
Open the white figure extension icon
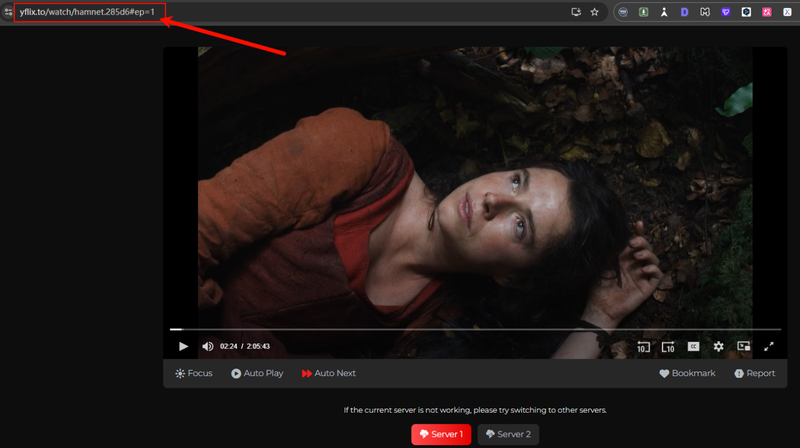click(x=664, y=12)
